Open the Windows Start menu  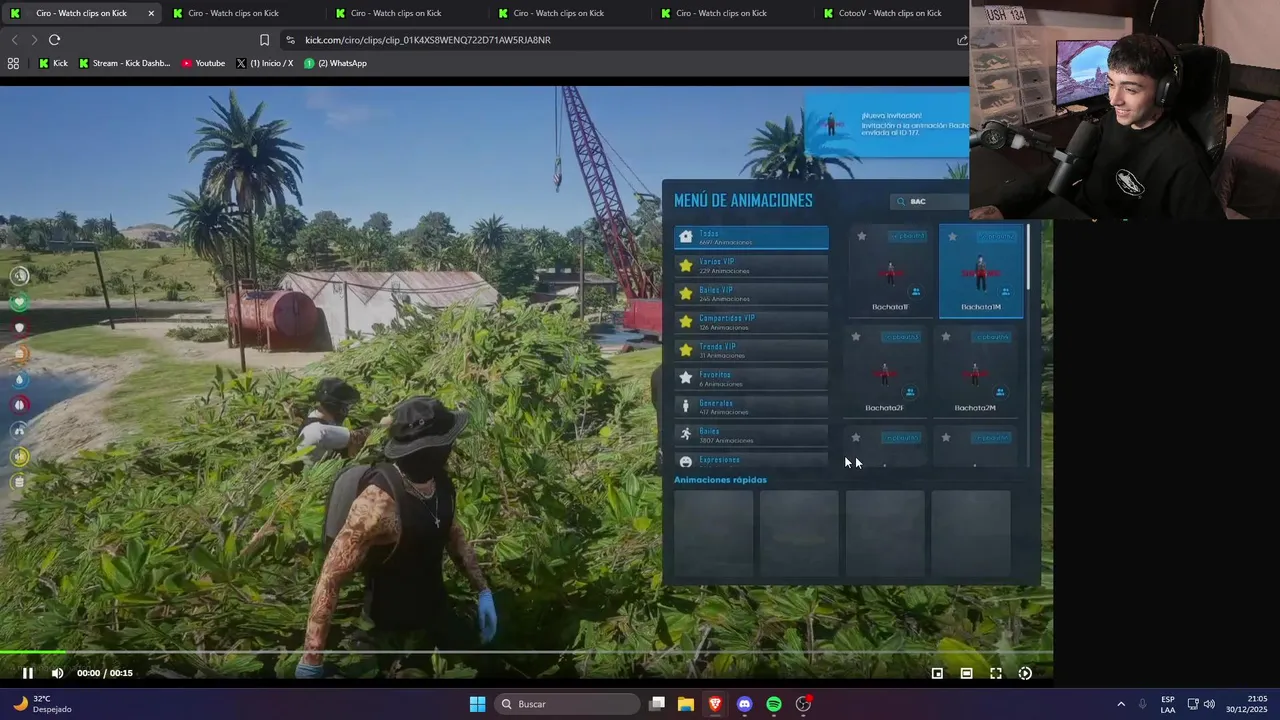coord(477,704)
